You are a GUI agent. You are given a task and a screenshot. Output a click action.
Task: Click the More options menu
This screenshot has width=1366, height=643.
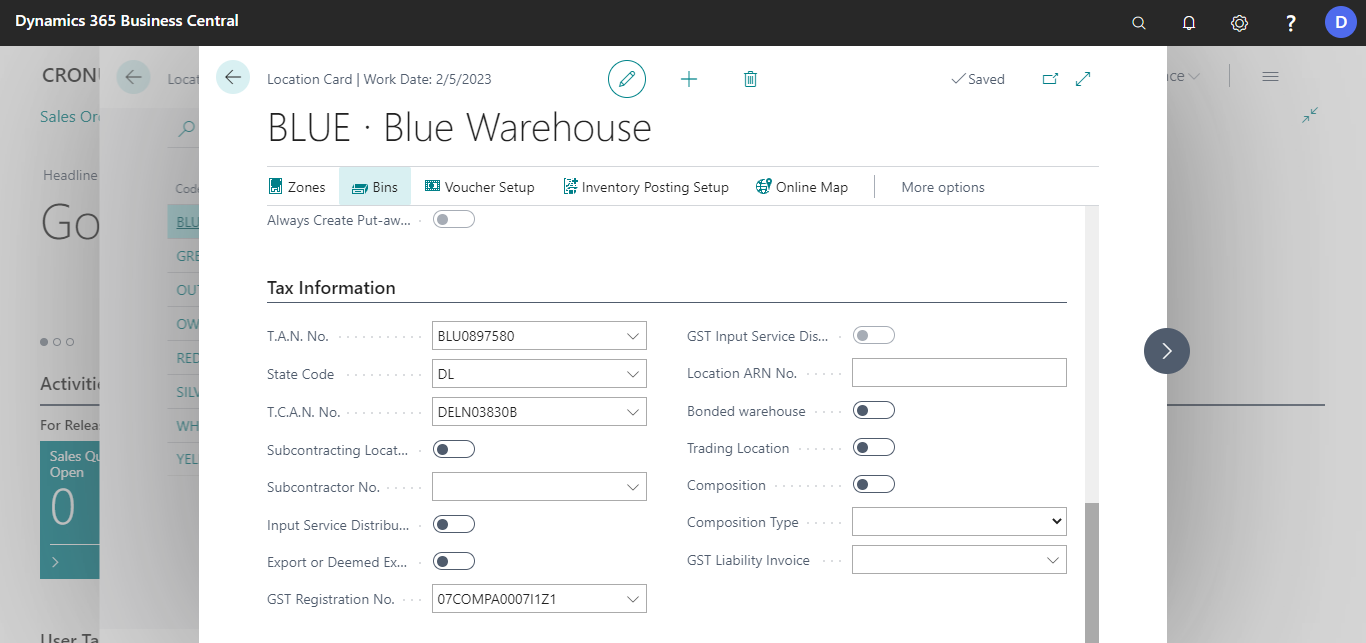coord(942,186)
